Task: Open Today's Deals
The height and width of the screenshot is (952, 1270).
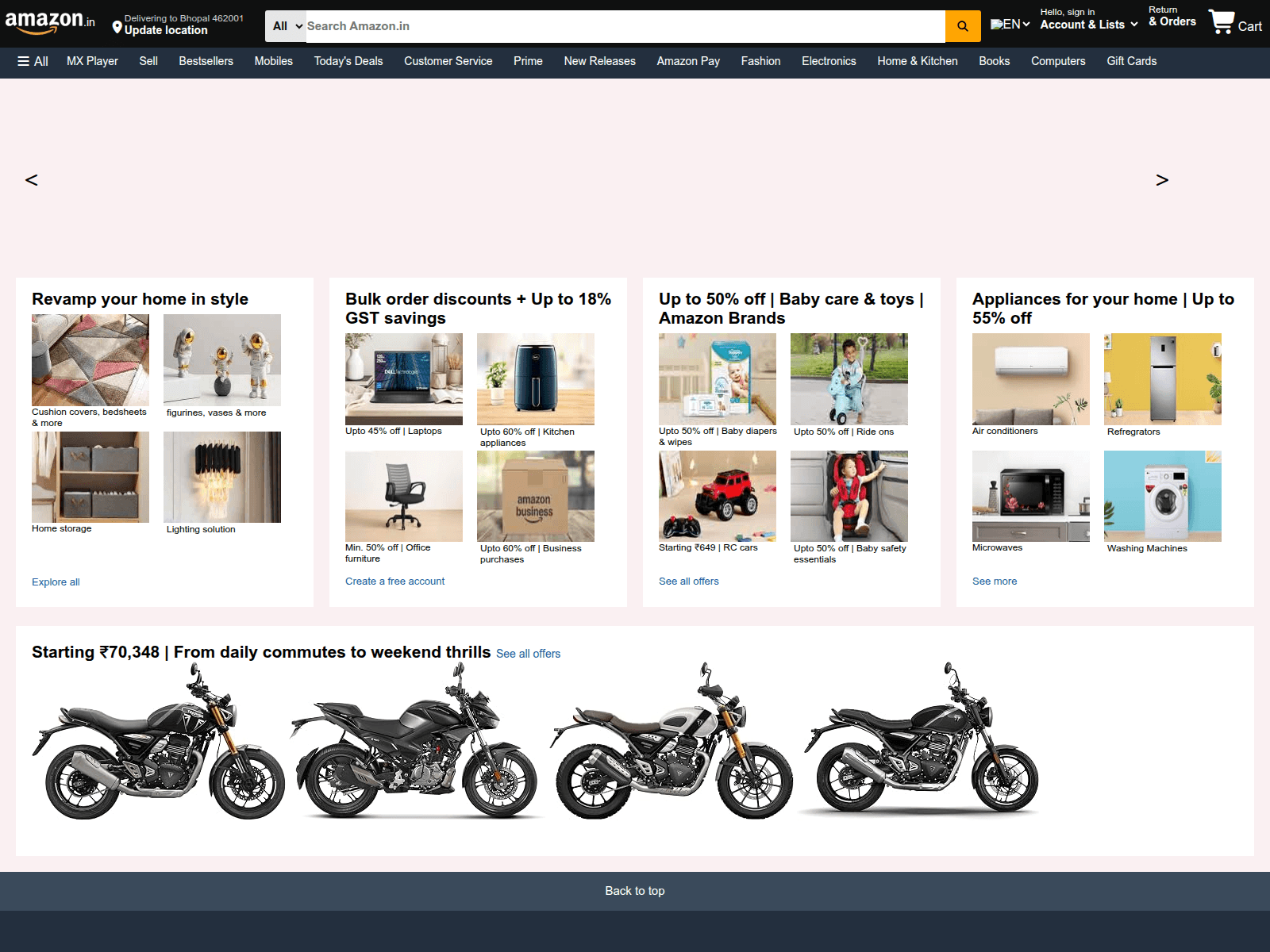Action: [348, 61]
